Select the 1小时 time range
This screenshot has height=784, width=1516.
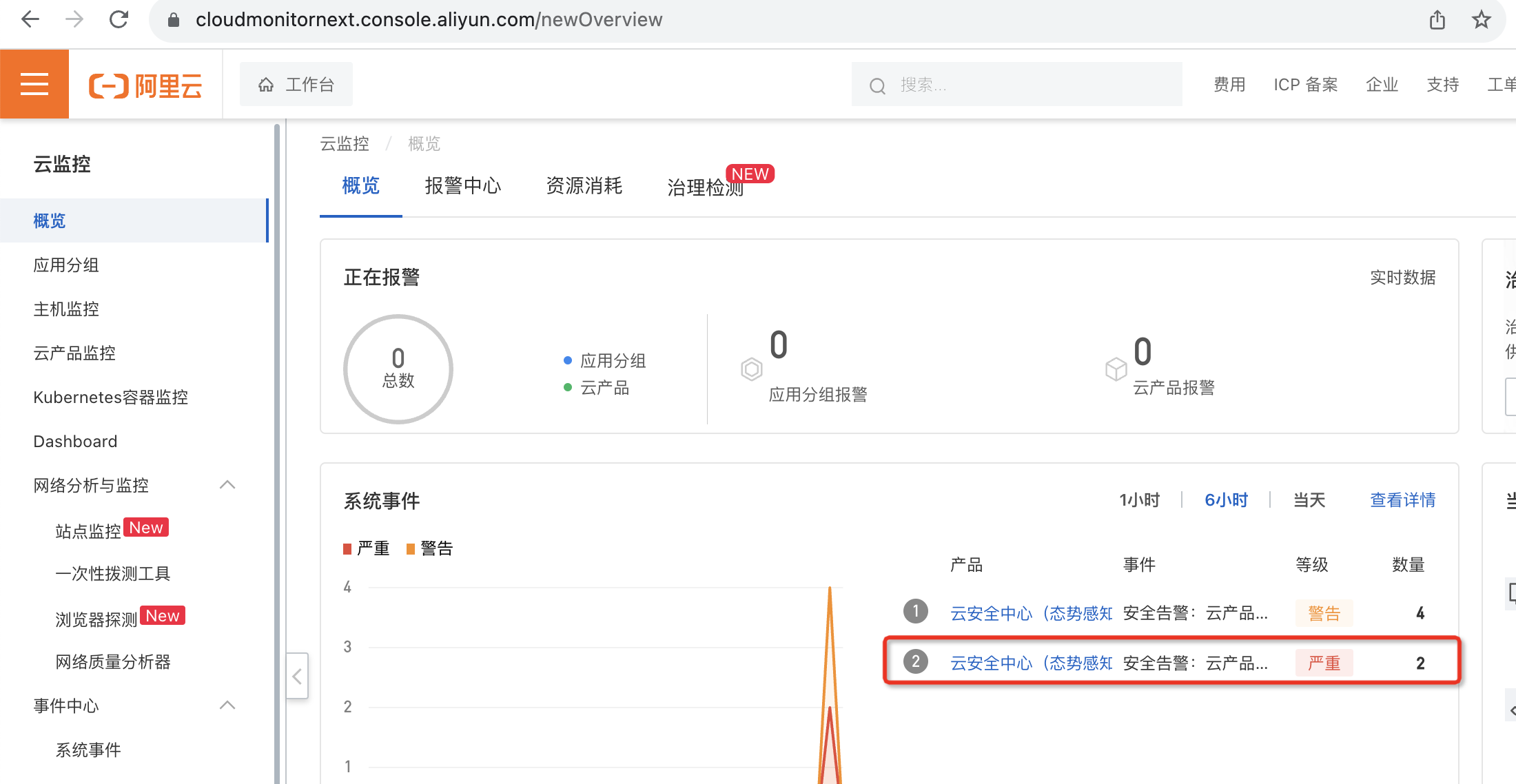coord(1139,499)
